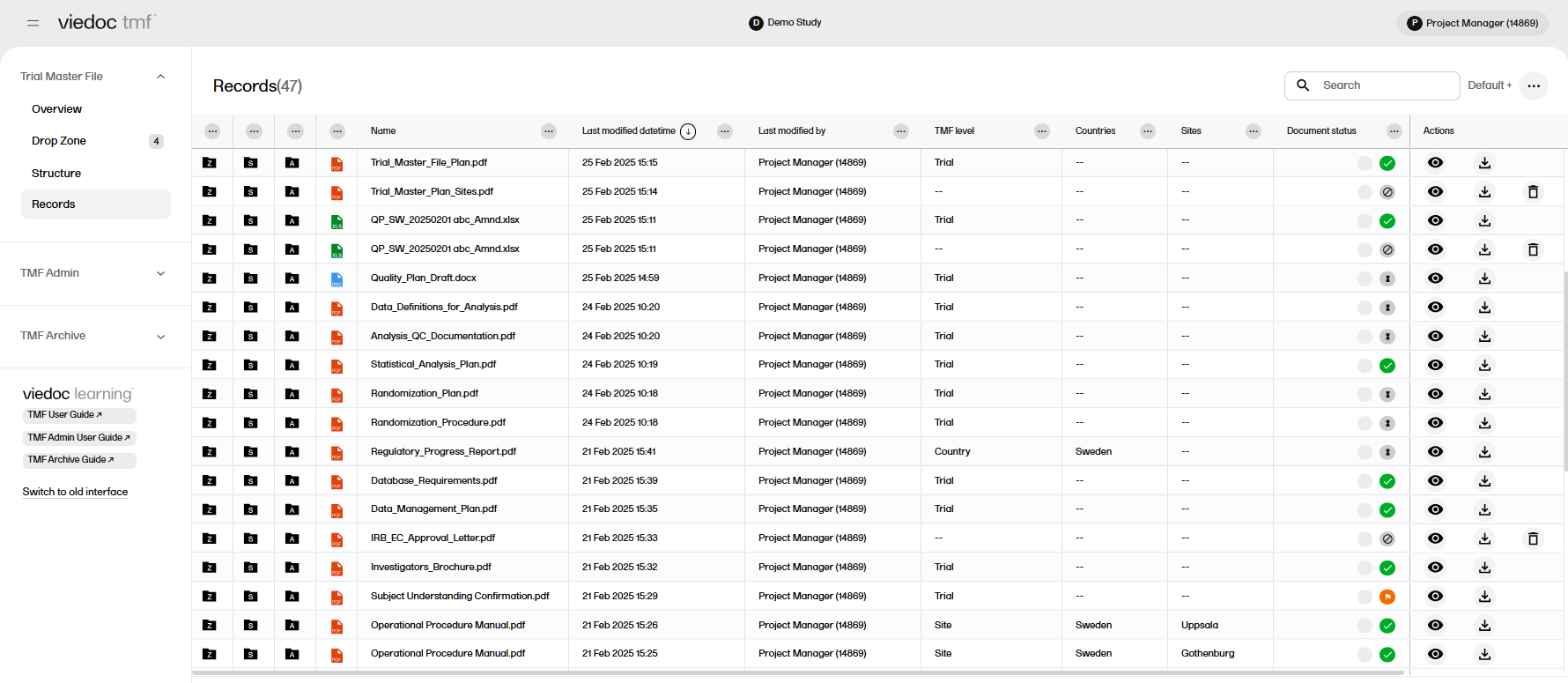Click Switch to old interface link
The image size is (1568, 683).
75,492
